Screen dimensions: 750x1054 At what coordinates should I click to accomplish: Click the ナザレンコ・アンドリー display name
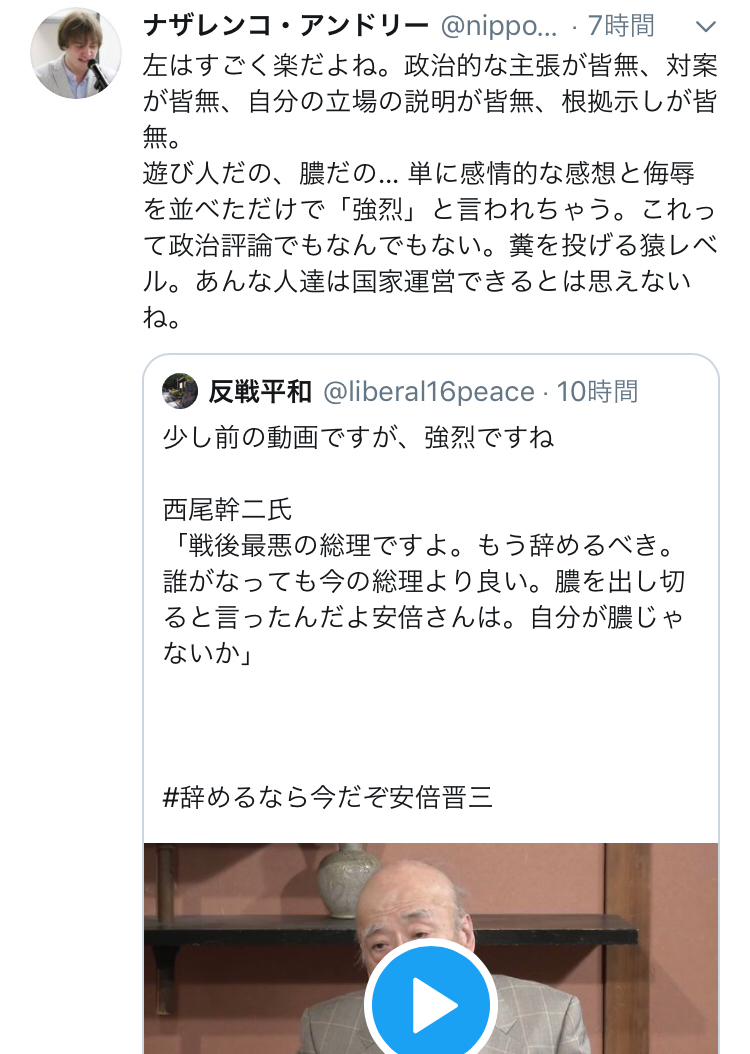[x=286, y=26]
